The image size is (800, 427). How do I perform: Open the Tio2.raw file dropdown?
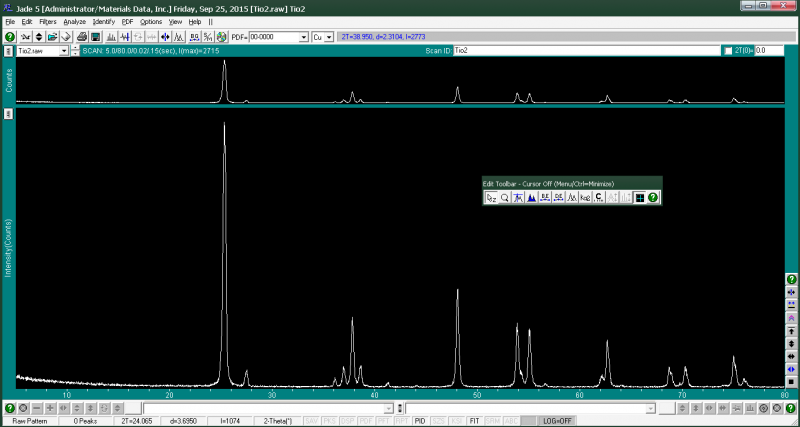64,50
